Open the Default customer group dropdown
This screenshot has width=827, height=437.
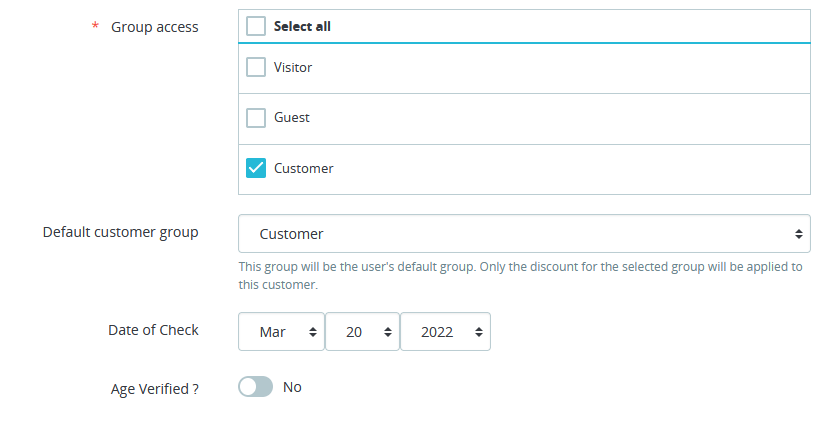tap(523, 234)
